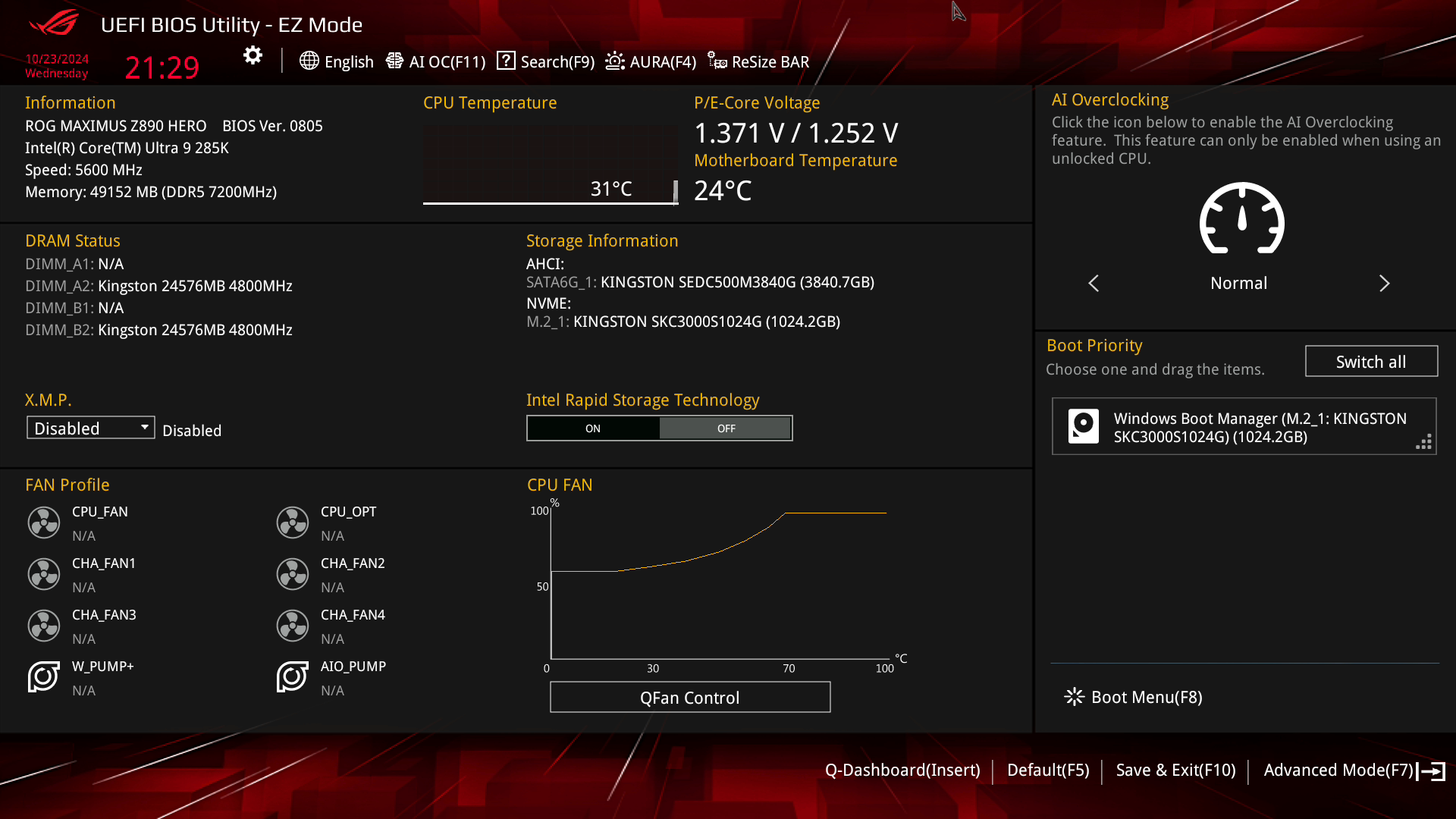Open QFan Control

(x=690, y=698)
